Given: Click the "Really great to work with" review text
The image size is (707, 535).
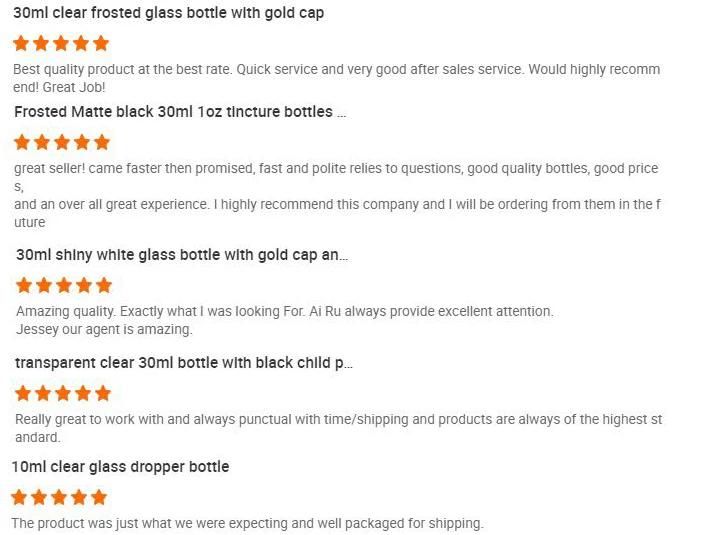Looking at the screenshot, I should pyautogui.click(x=338, y=420).
